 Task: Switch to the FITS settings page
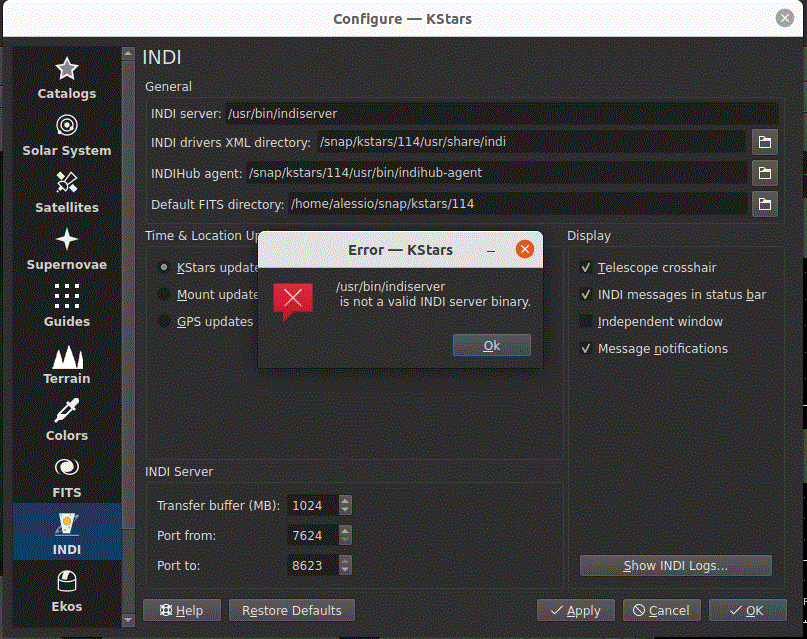(67, 478)
